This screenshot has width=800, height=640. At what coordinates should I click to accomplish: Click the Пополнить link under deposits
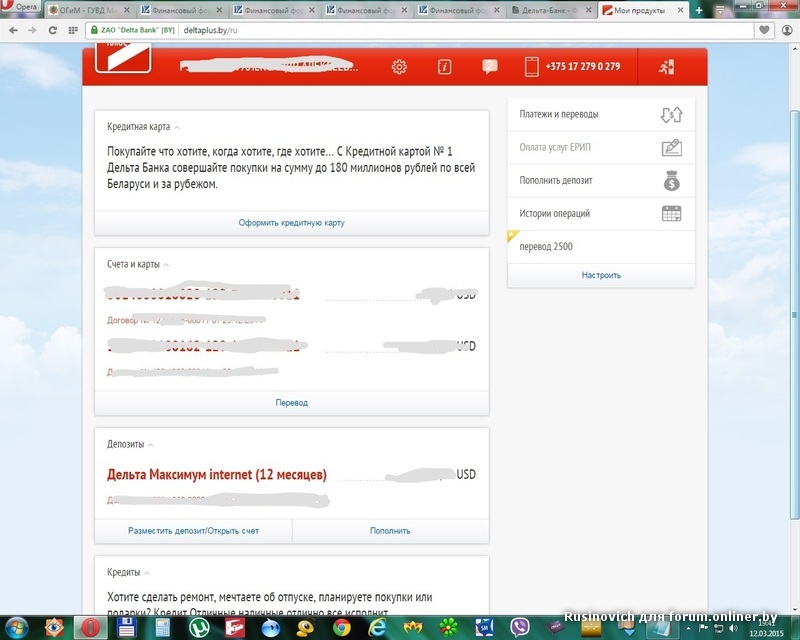point(390,531)
